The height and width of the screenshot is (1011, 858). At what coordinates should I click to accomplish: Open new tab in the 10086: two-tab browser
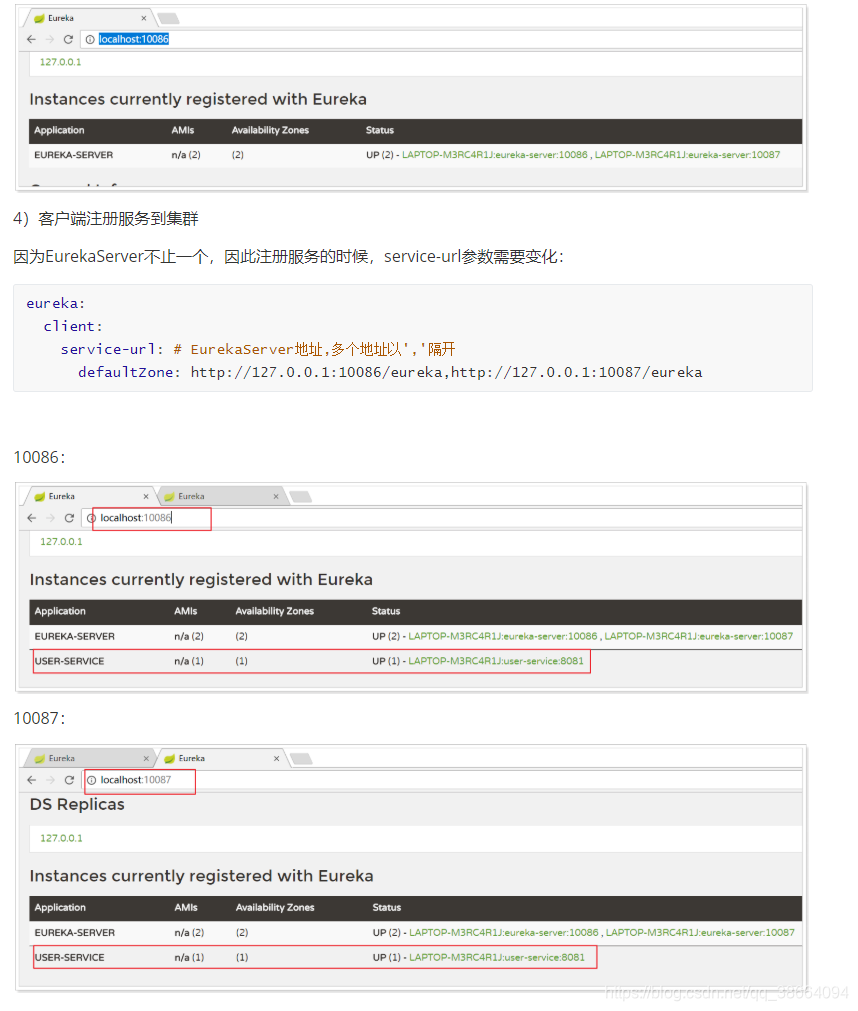coord(300,496)
